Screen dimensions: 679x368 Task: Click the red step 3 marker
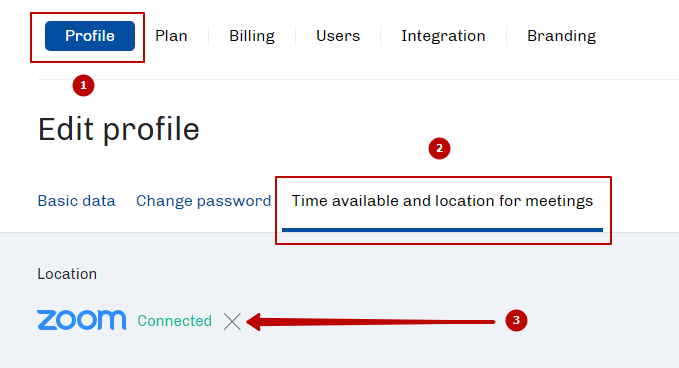point(516,320)
